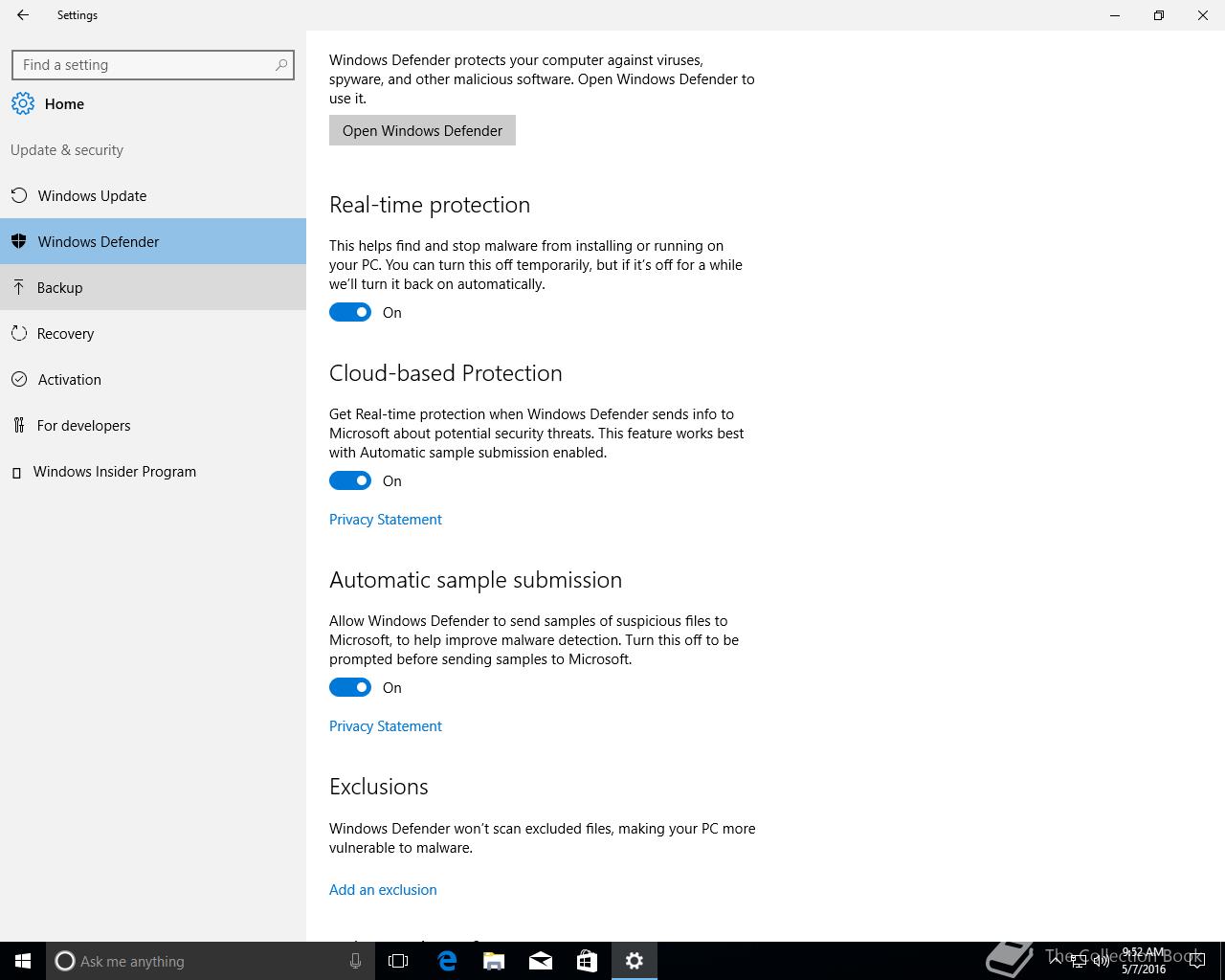Open the Store app from the taskbar

click(x=587, y=961)
